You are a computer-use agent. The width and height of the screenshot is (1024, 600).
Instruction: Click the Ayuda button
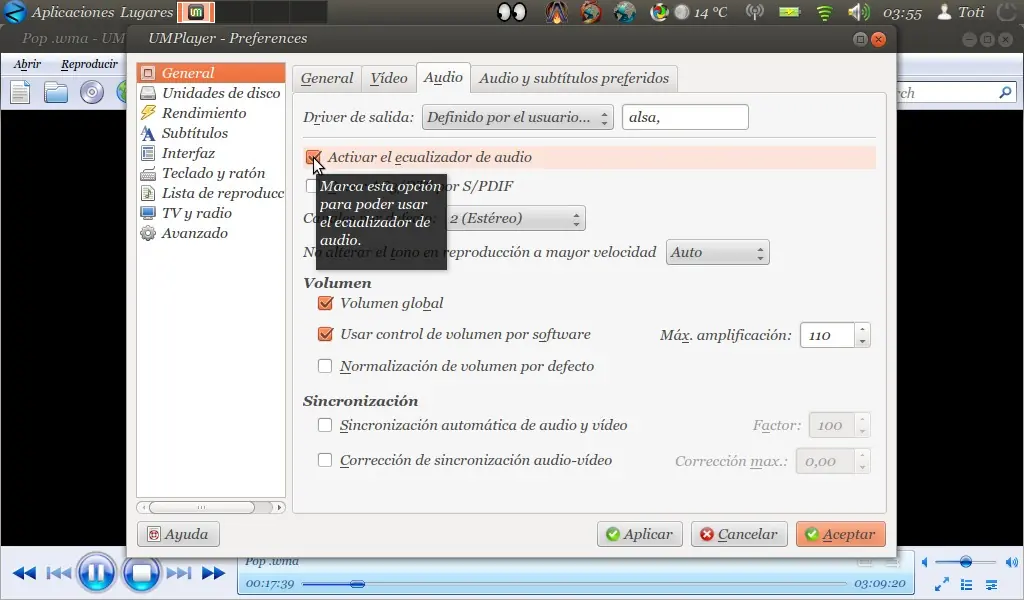coord(178,534)
